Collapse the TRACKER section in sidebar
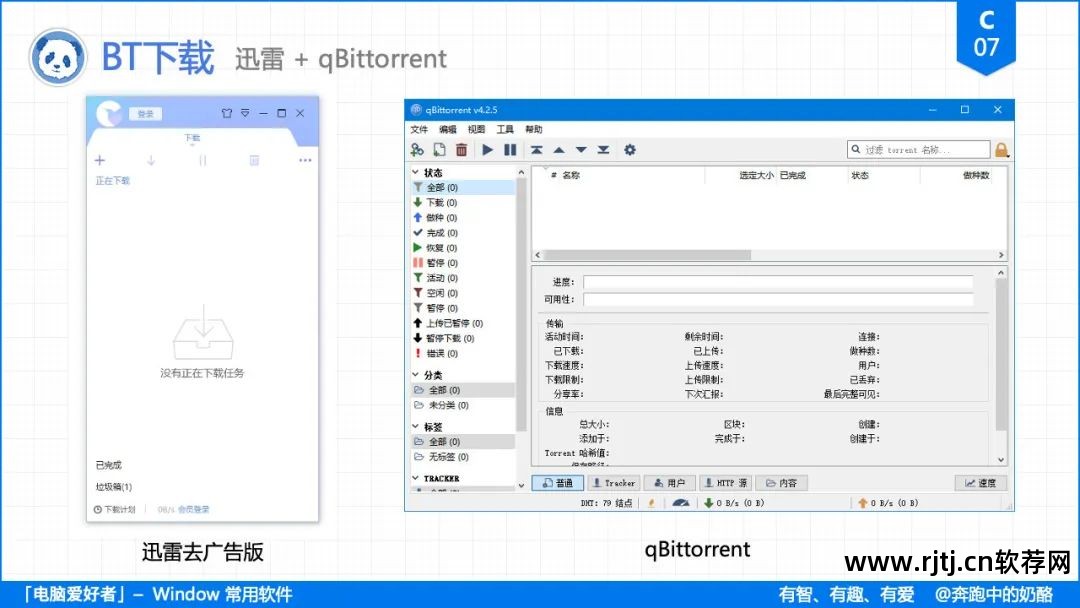1080x608 pixels. tap(415, 478)
